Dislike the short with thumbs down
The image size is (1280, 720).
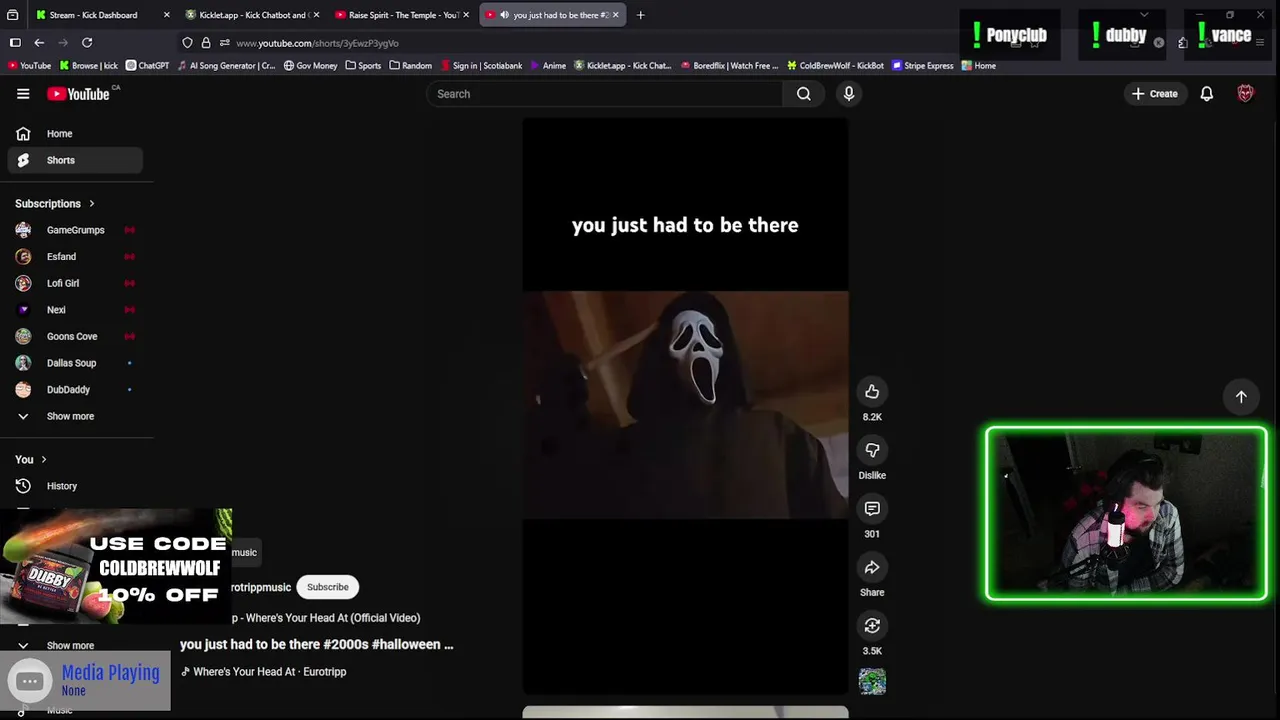872,450
